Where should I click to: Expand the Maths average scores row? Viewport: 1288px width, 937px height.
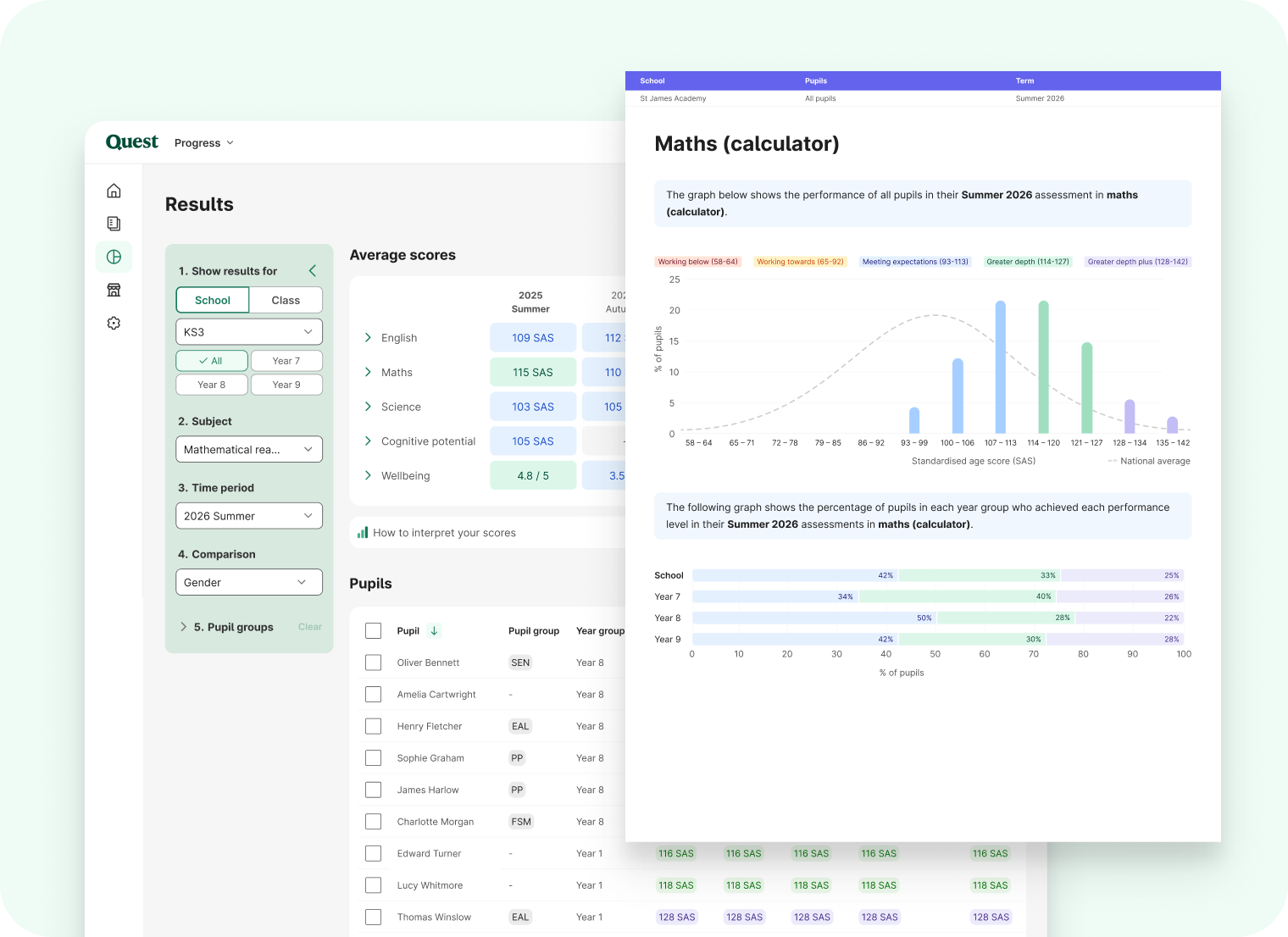(368, 372)
